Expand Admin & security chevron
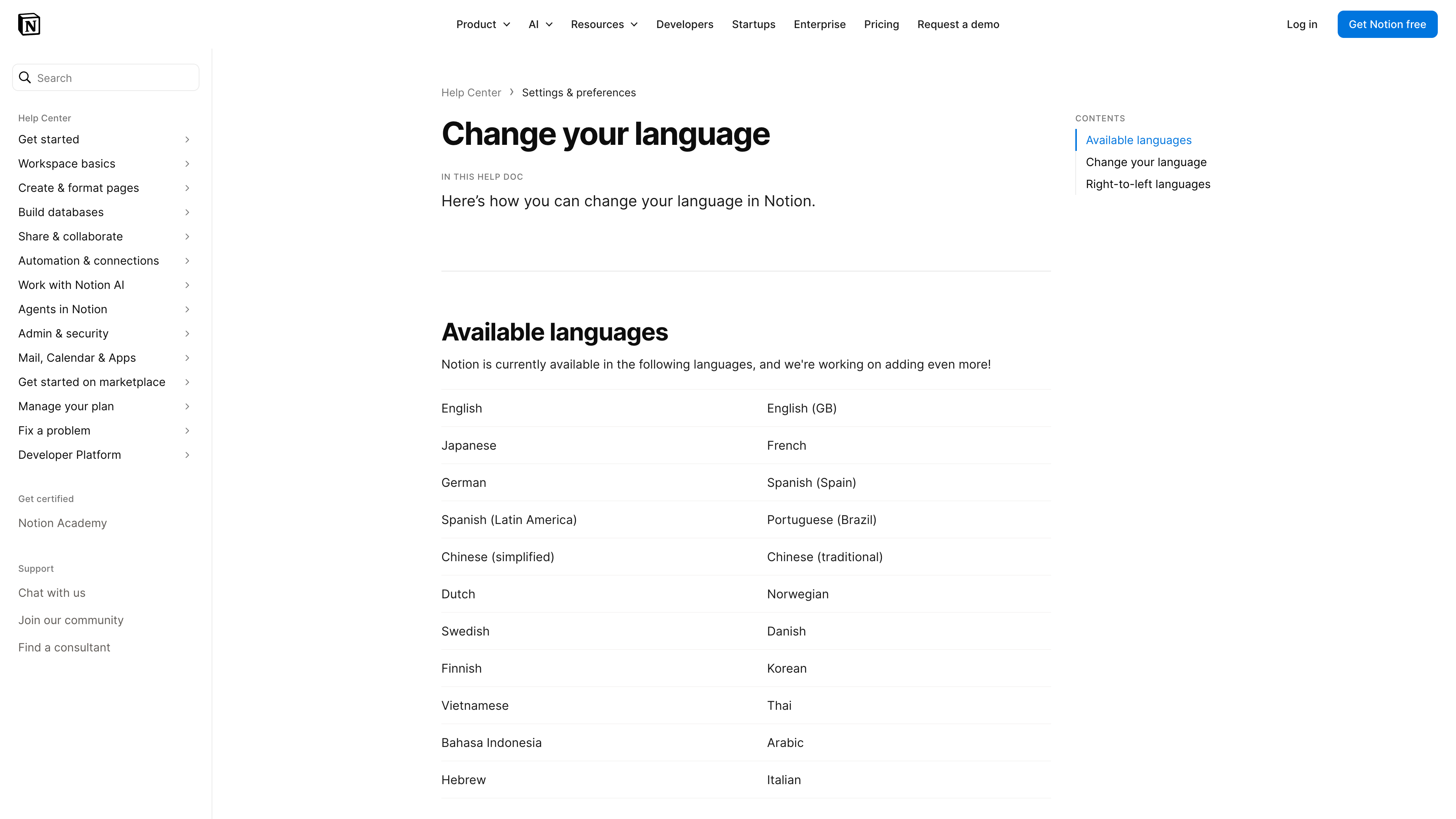 [x=187, y=334]
